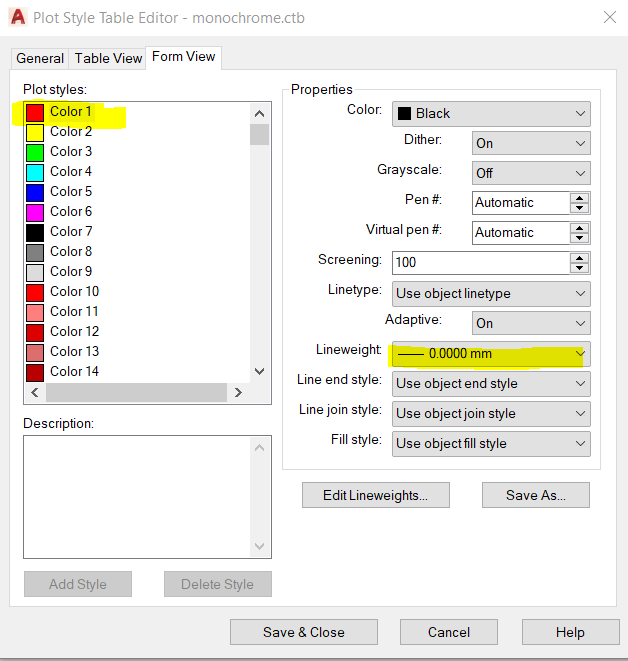This screenshot has height=661, width=628.
Task: Click the Save & Close button
Action: point(303,632)
